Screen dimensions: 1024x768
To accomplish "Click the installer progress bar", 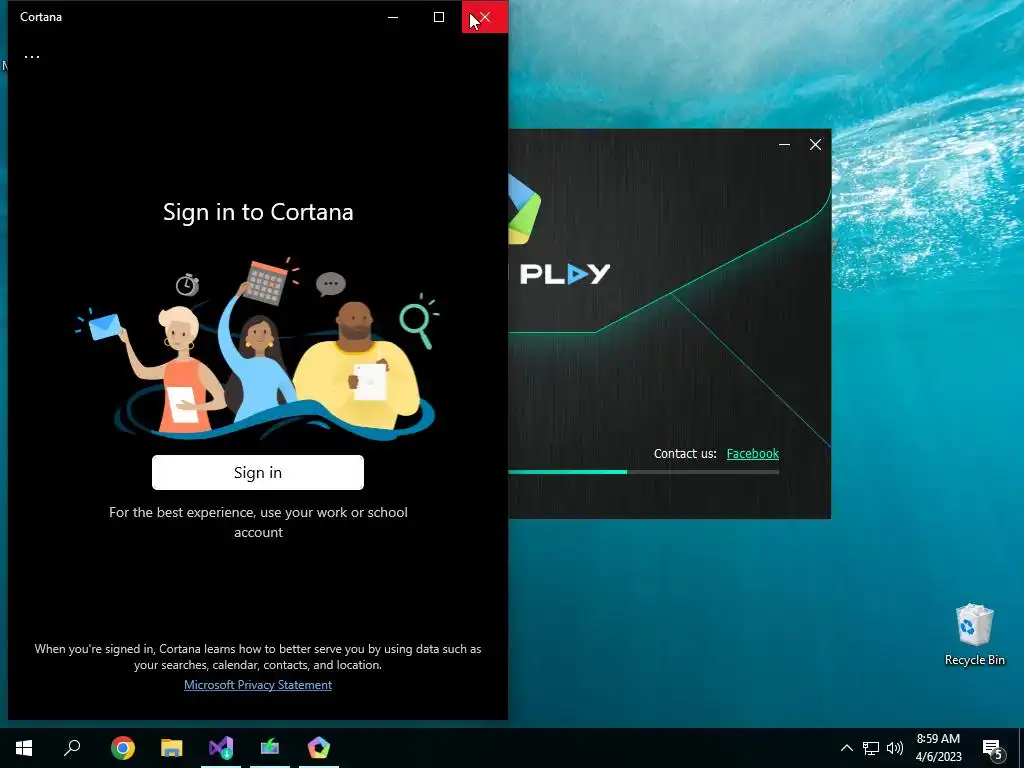I will pyautogui.click(x=643, y=472).
